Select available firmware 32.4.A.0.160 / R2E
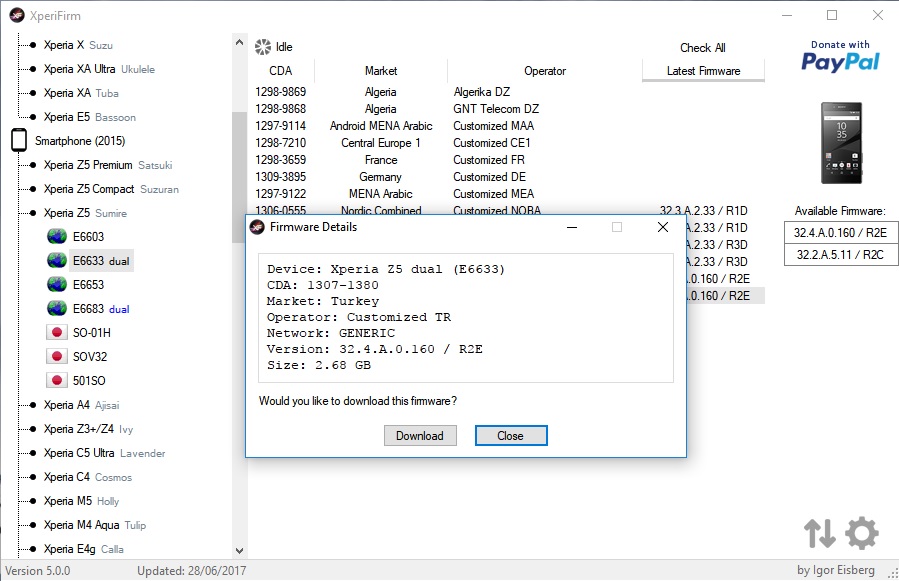 click(x=840, y=233)
